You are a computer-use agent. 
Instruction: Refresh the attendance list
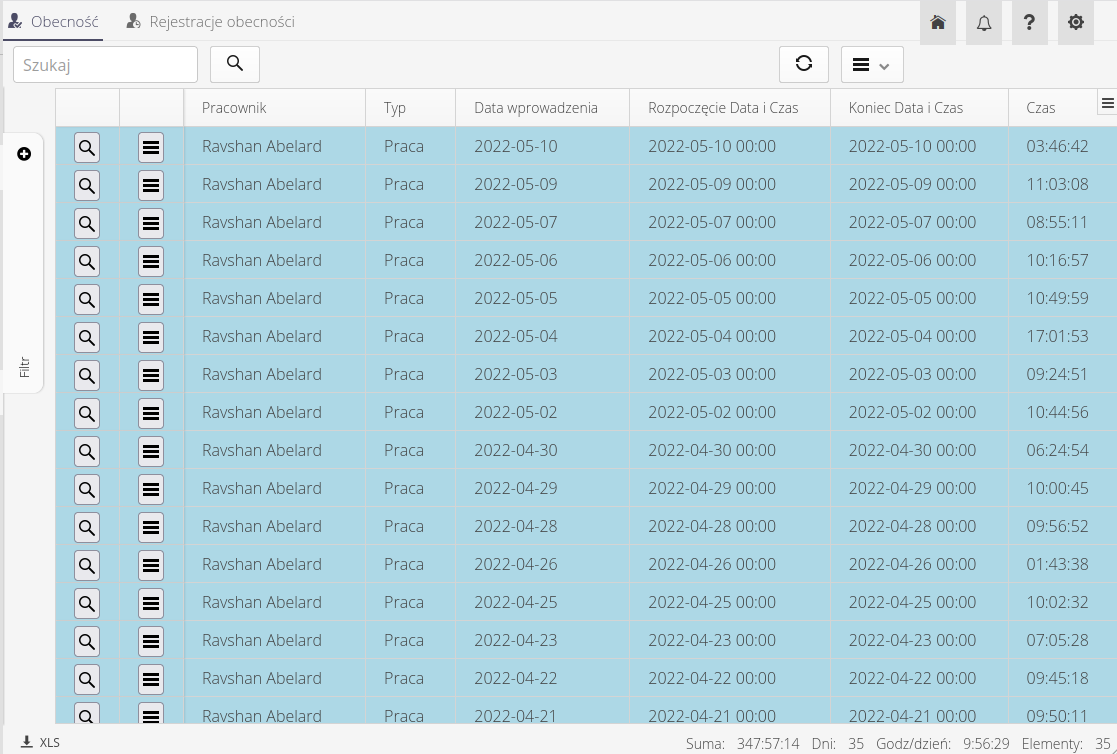pyautogui.click(x=804, y=64)
